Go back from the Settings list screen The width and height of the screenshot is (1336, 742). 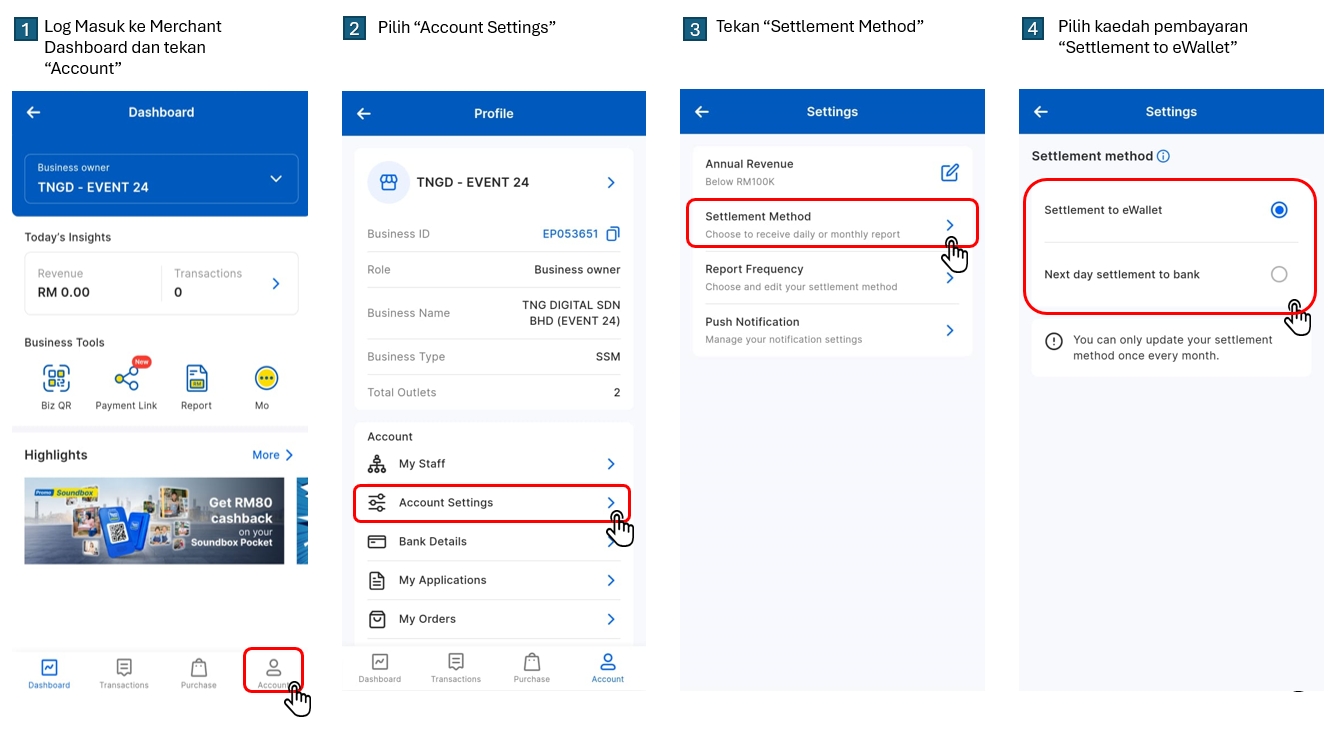pos(702,112)
